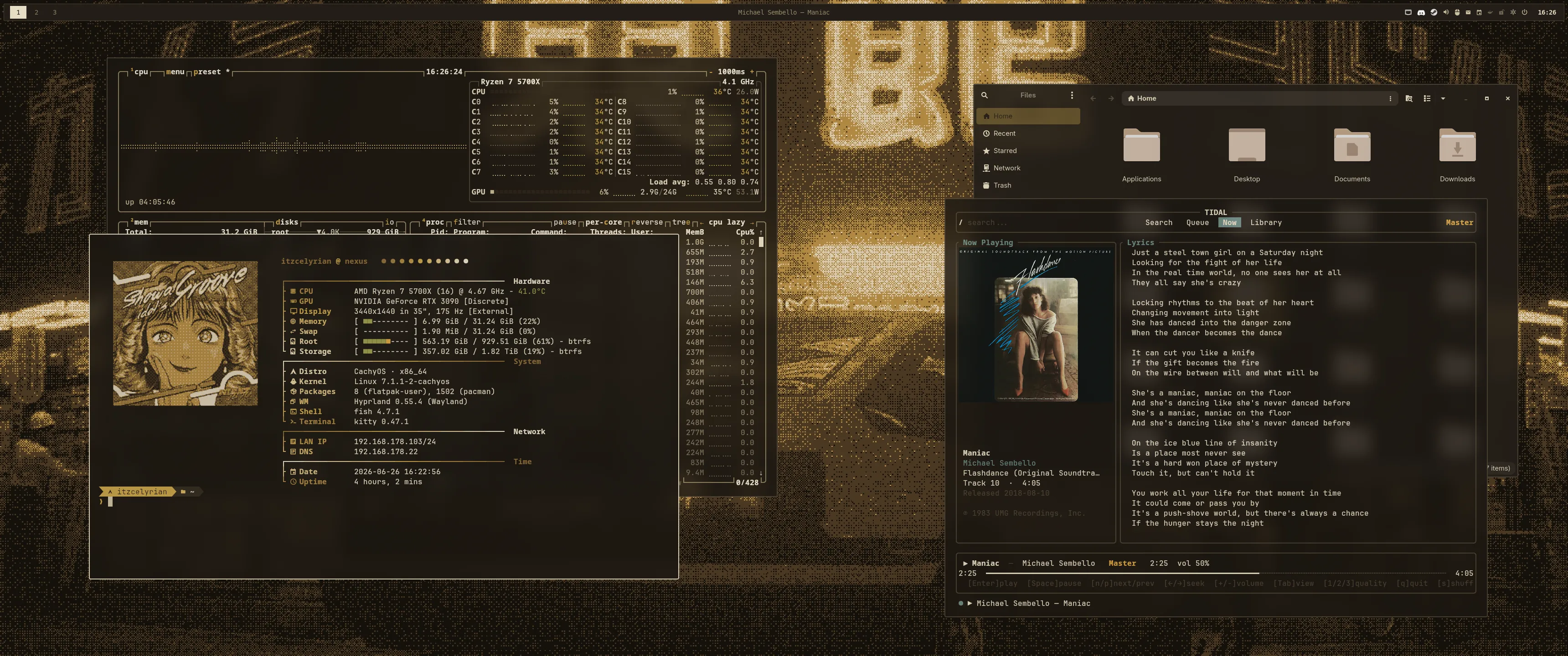Select the Downloads folder icon
This screenshot has width=1568, height=656.
1457,145
